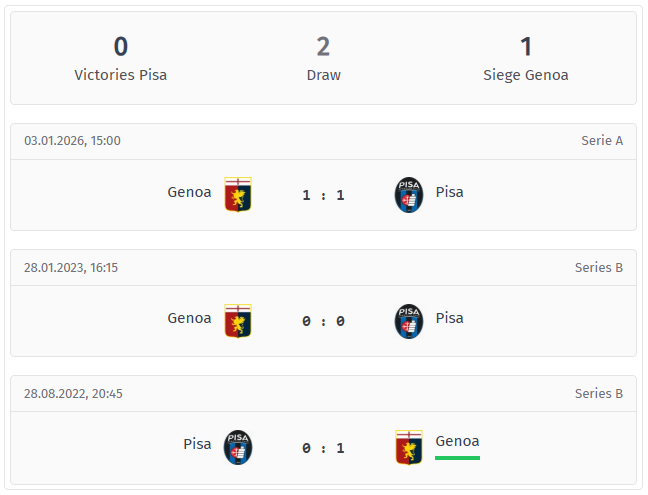
Task: Click Pisa crest in 28.01.2023 match
Action: pyautogui.click(x=409, y=321)
